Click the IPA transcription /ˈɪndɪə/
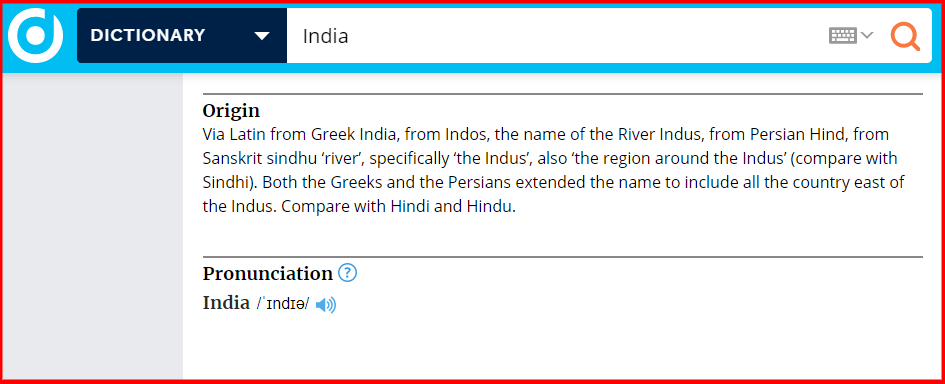This screenshot has height=384, width=945. 283,304
